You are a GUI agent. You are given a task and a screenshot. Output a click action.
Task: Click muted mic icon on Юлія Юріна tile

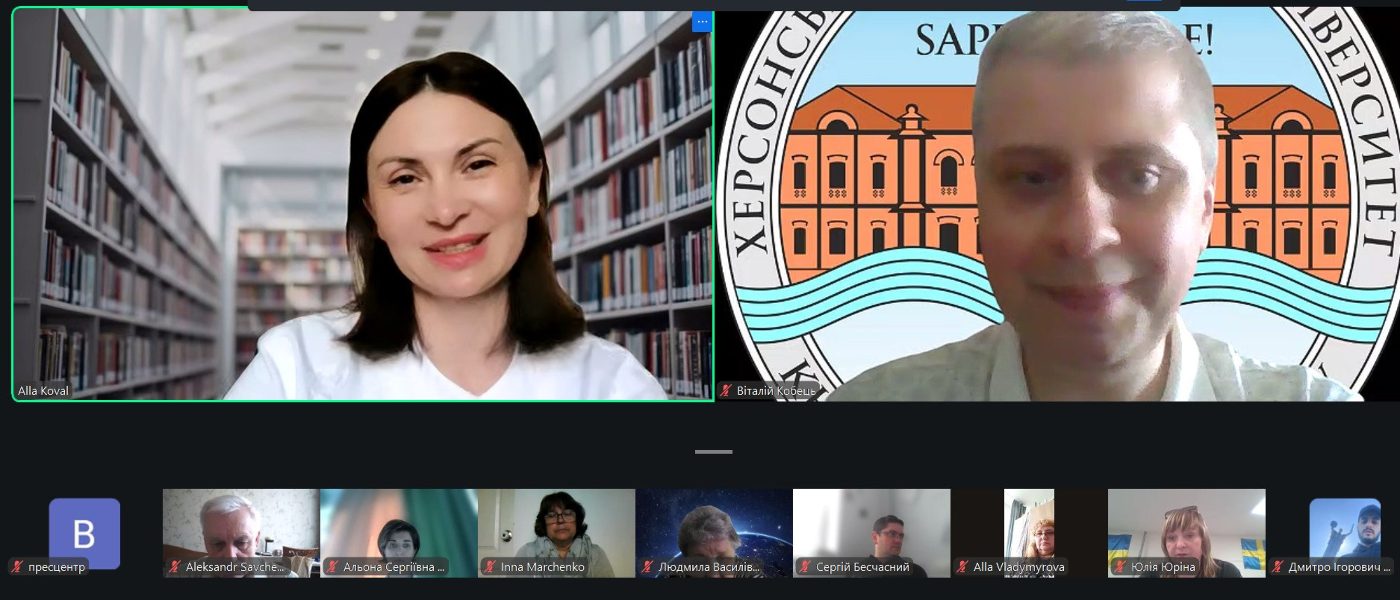click(1120, 567)
